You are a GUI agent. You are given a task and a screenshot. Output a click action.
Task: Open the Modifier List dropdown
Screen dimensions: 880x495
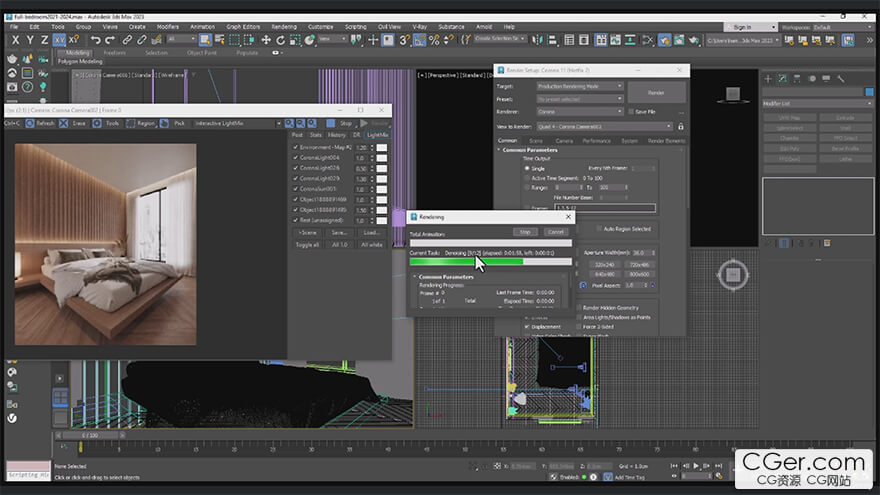(x=817, y=104)
